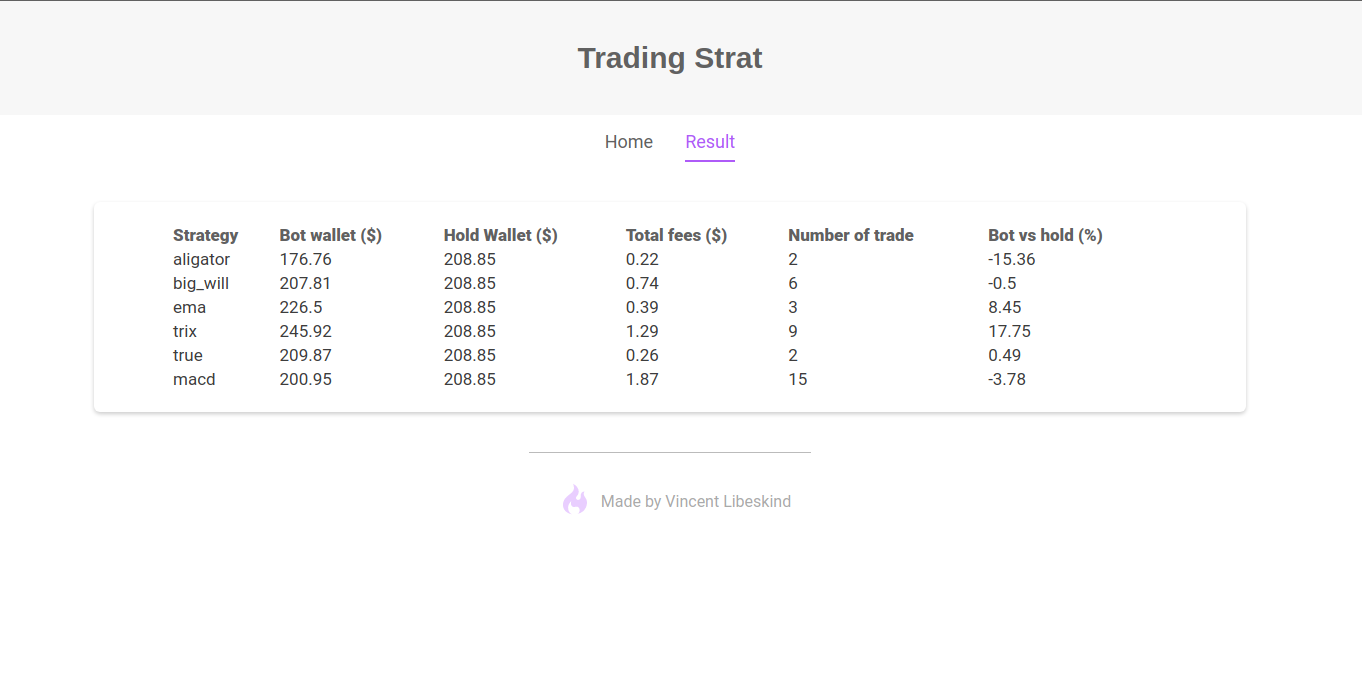This screenshot has height=678, width=1362.
Task: Select the big_will strategy row name
Action: pos(201,283)
